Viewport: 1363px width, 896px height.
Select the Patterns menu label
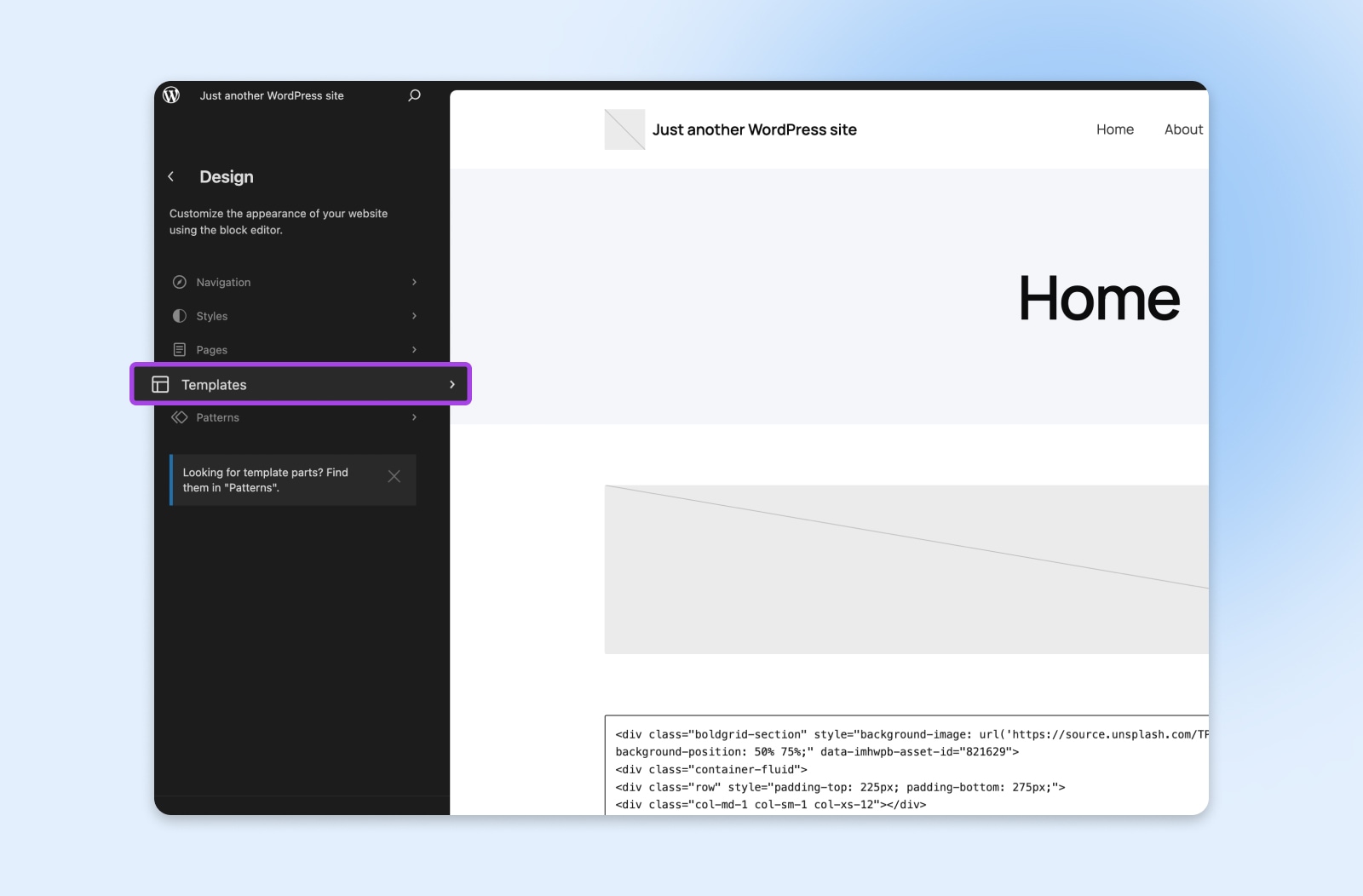click(217, 417)
